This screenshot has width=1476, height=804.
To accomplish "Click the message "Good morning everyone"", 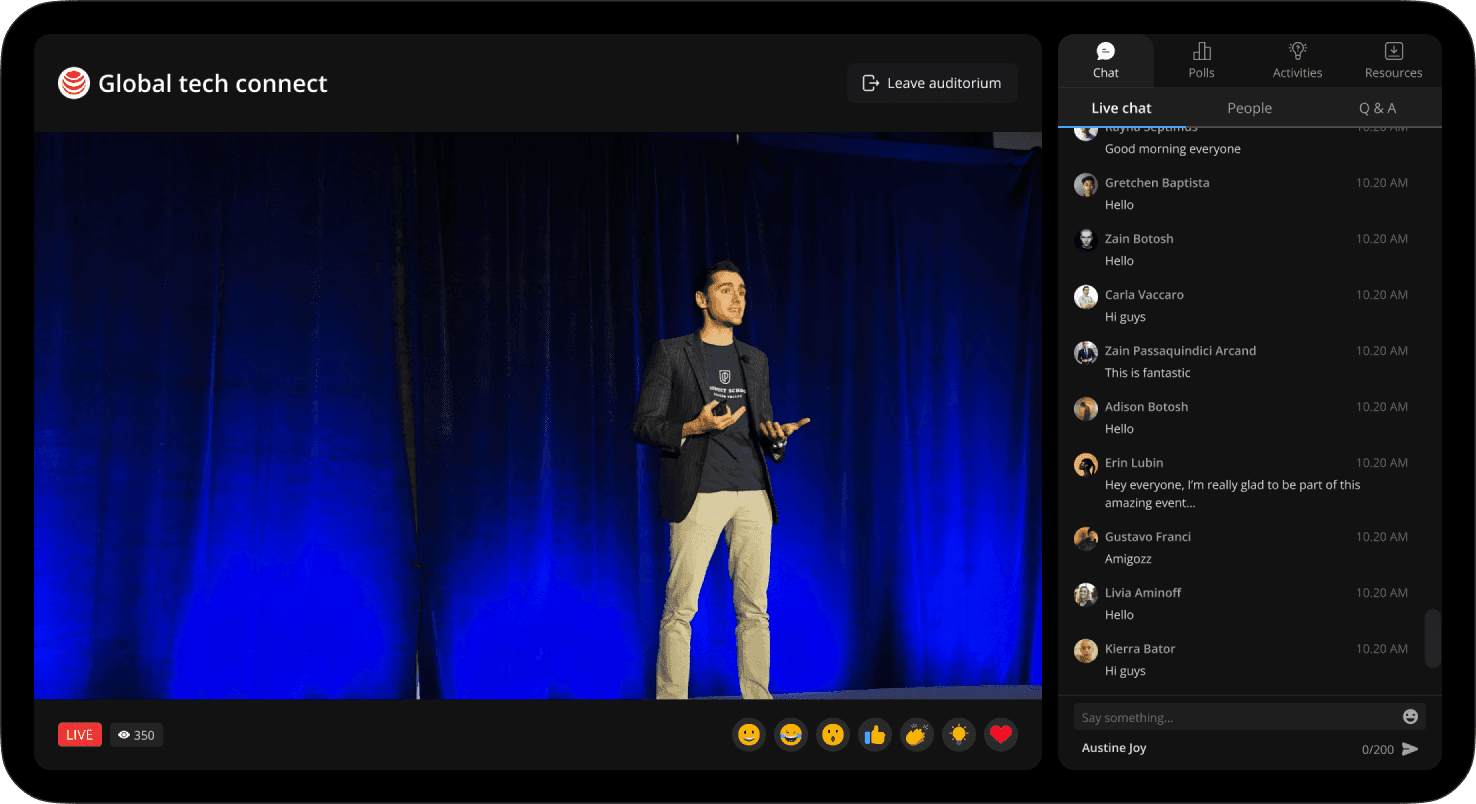I will click(x=1173, y=149).
